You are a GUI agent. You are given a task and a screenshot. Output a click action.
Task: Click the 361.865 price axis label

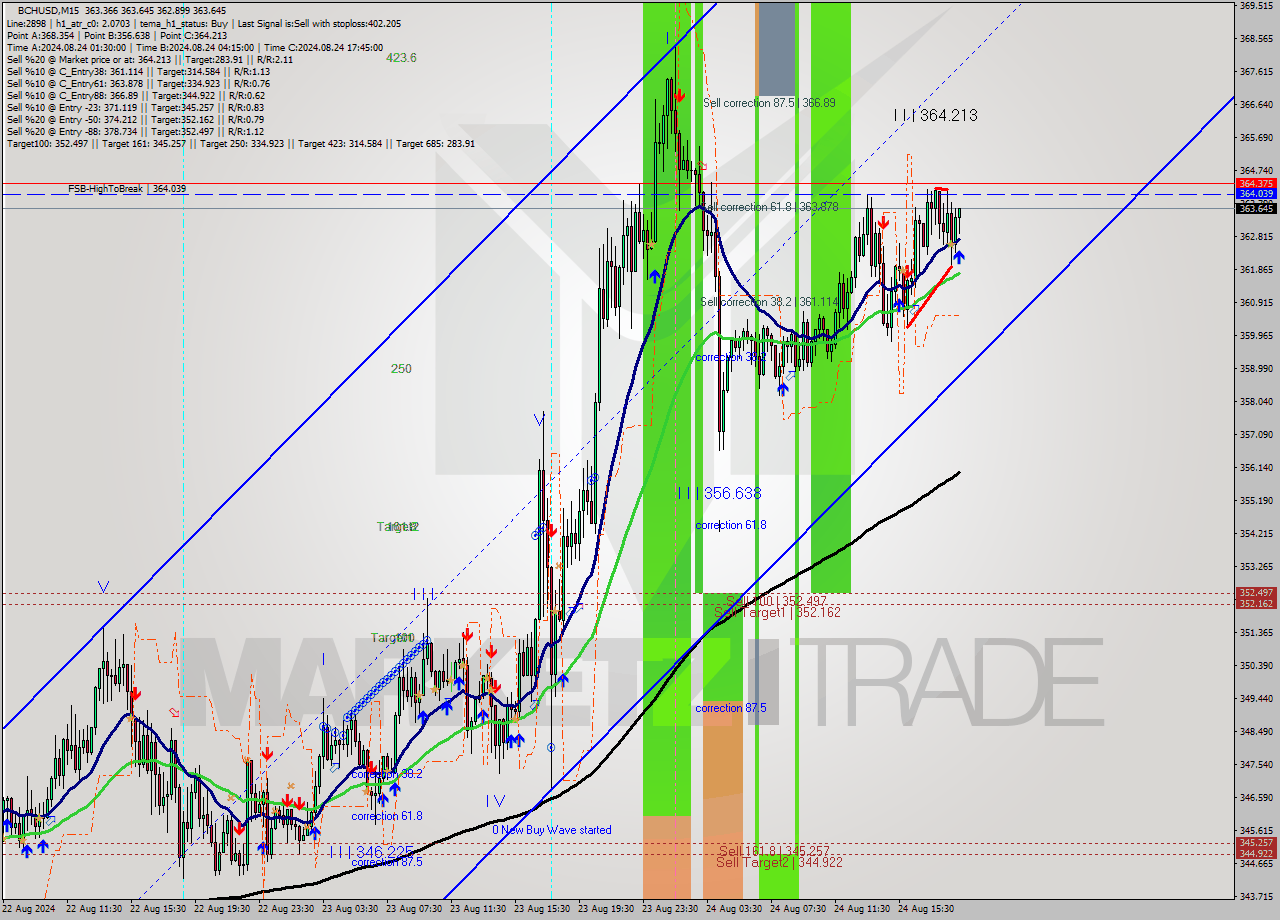tap(1256, 270)
